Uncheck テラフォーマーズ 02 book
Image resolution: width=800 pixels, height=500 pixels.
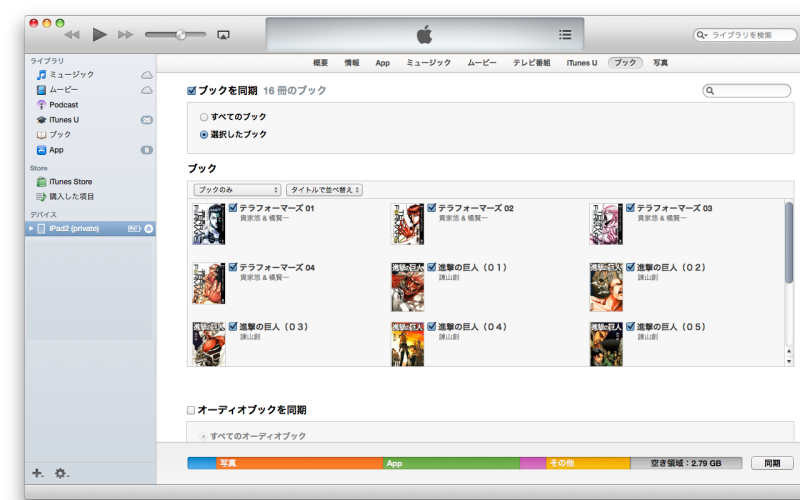[x=432, y=208]
